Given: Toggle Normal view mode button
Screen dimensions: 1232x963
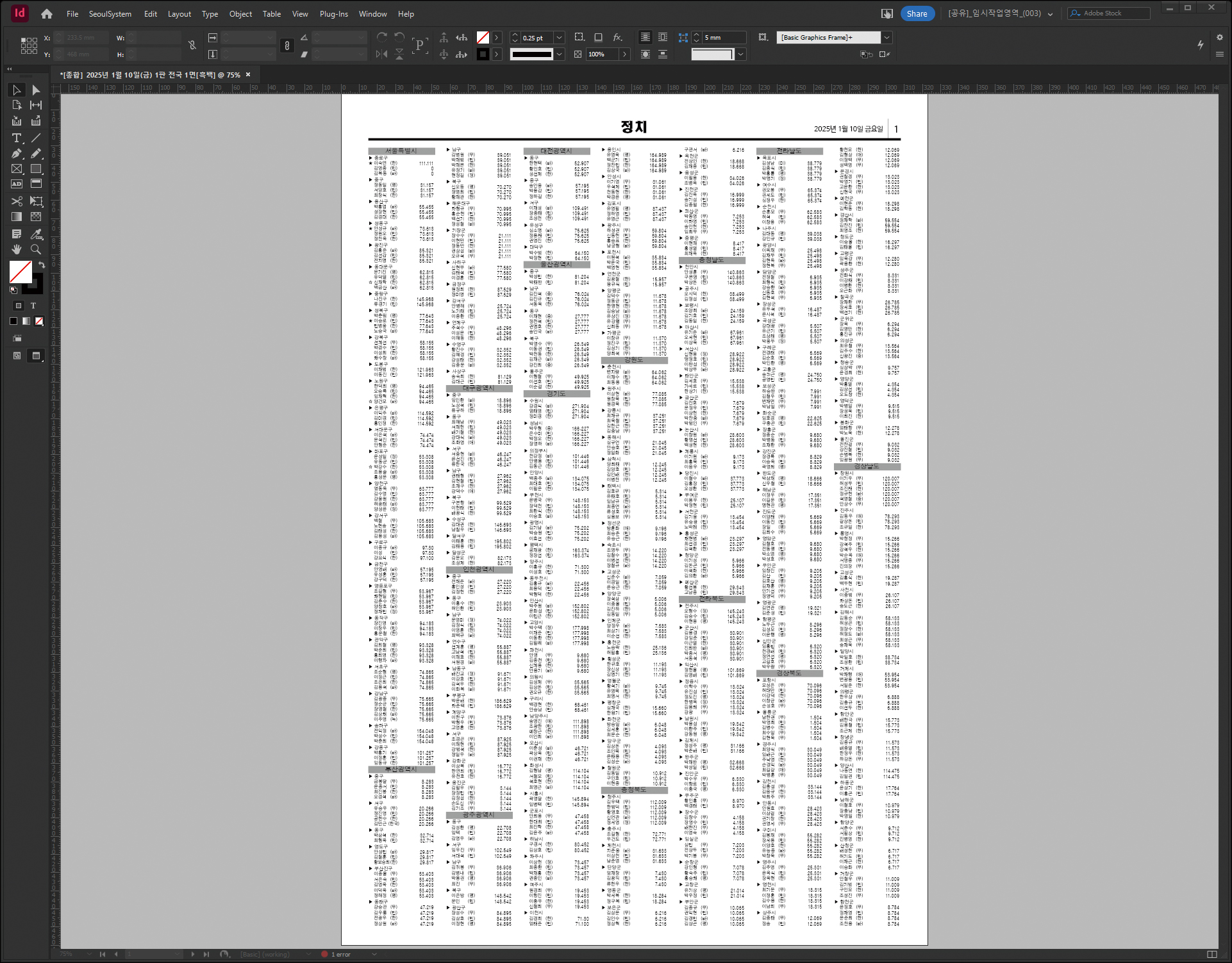Looking at the screenshot, I should [x=17, y=356].
